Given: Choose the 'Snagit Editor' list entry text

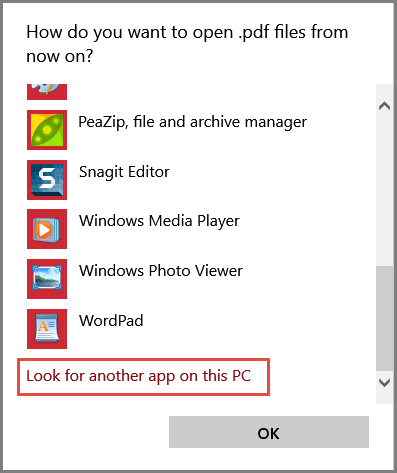Looking at the screenshot, I should (x=124, y=172).
